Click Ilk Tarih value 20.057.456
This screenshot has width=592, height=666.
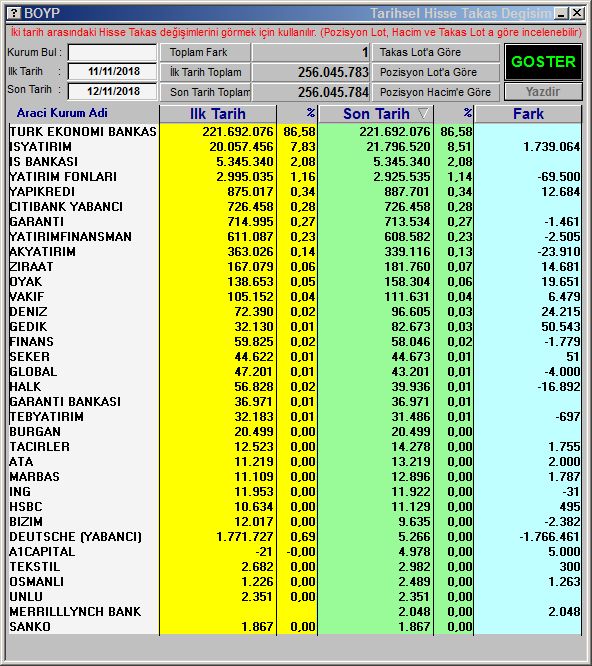tap(241, 147)
